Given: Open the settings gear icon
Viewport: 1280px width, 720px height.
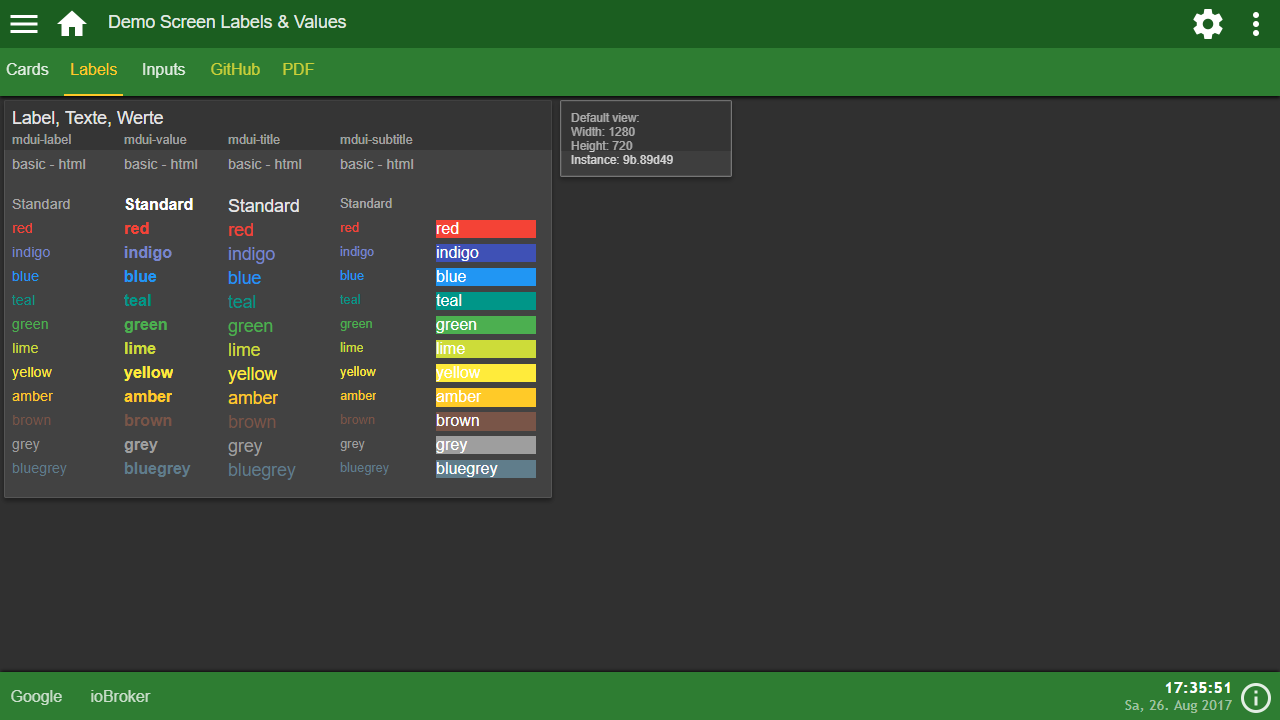Looking at the screenshot, I should point(1208,24).
